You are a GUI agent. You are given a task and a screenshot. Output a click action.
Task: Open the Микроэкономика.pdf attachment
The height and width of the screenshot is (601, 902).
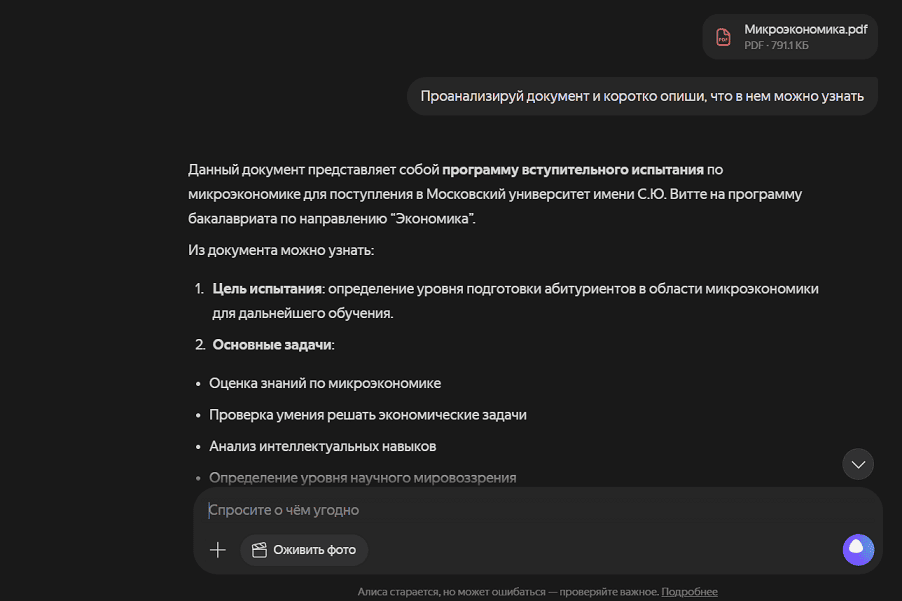[x=804, y=30]
